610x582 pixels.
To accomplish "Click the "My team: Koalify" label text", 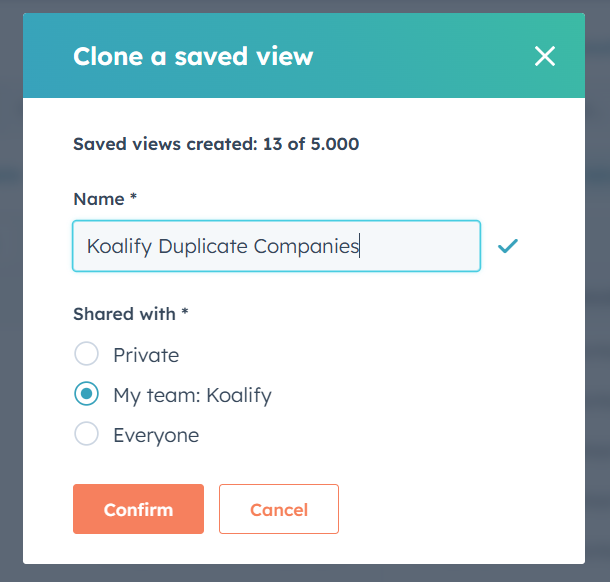I will [x=192, y=395].
